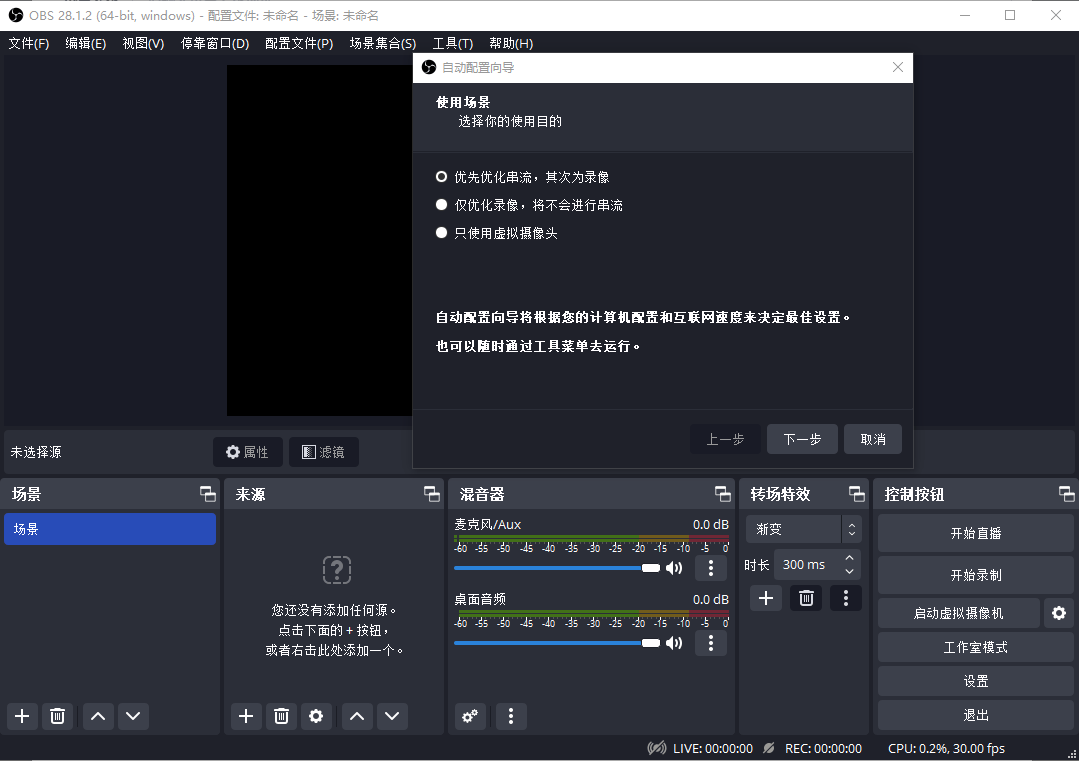Viewport: 1079px width, 761px height.
Task: Click 属性 button below preview
Action: point(248,452)
